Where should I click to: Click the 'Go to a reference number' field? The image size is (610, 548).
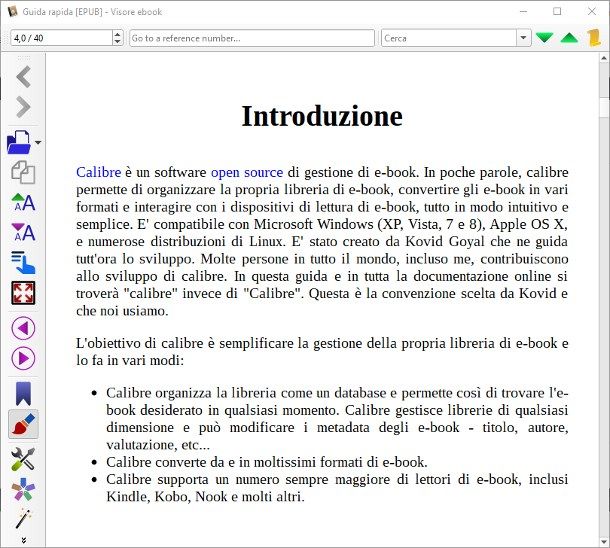pyautogui.click(x=252, y=38)
